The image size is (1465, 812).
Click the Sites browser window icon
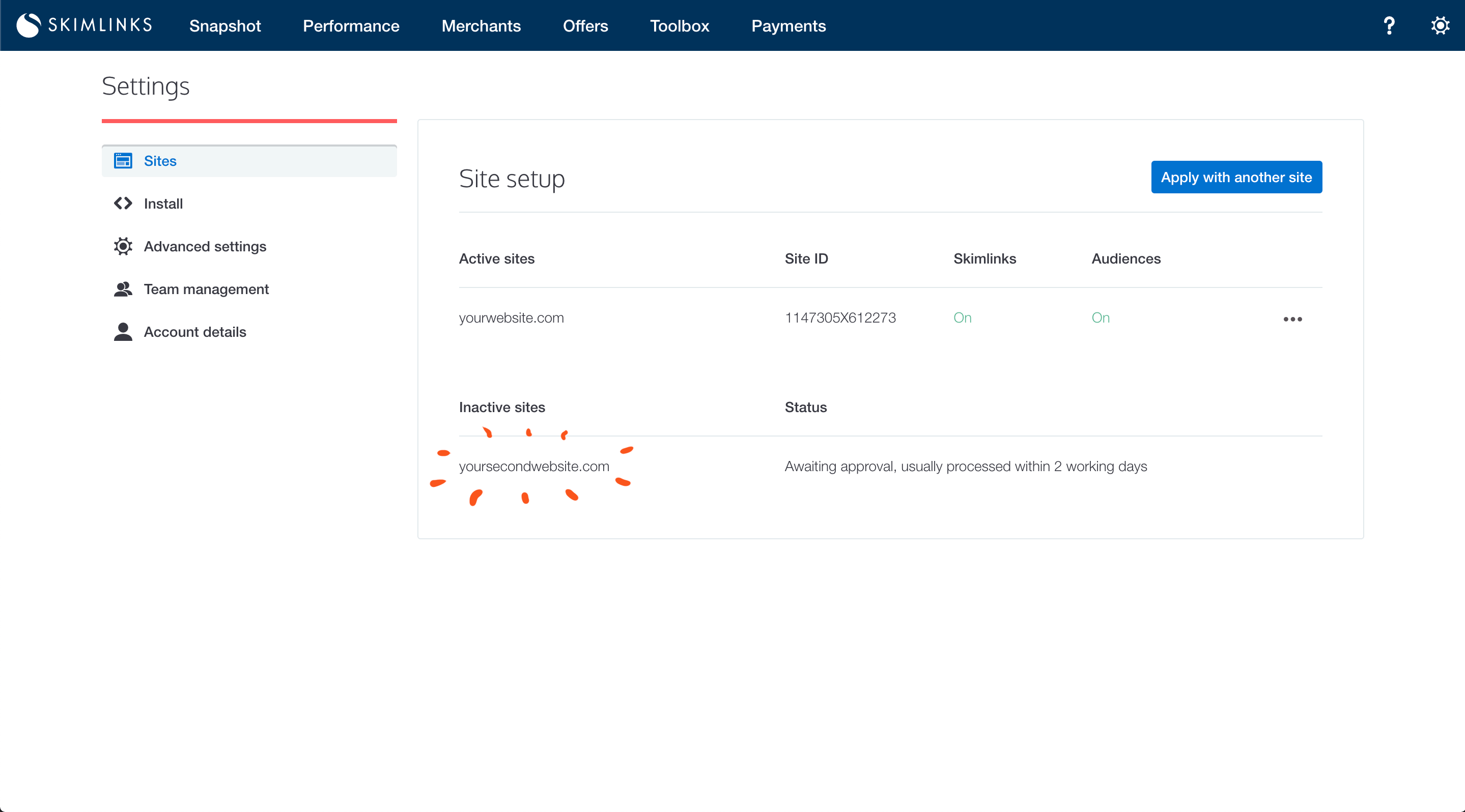[123, 161]
